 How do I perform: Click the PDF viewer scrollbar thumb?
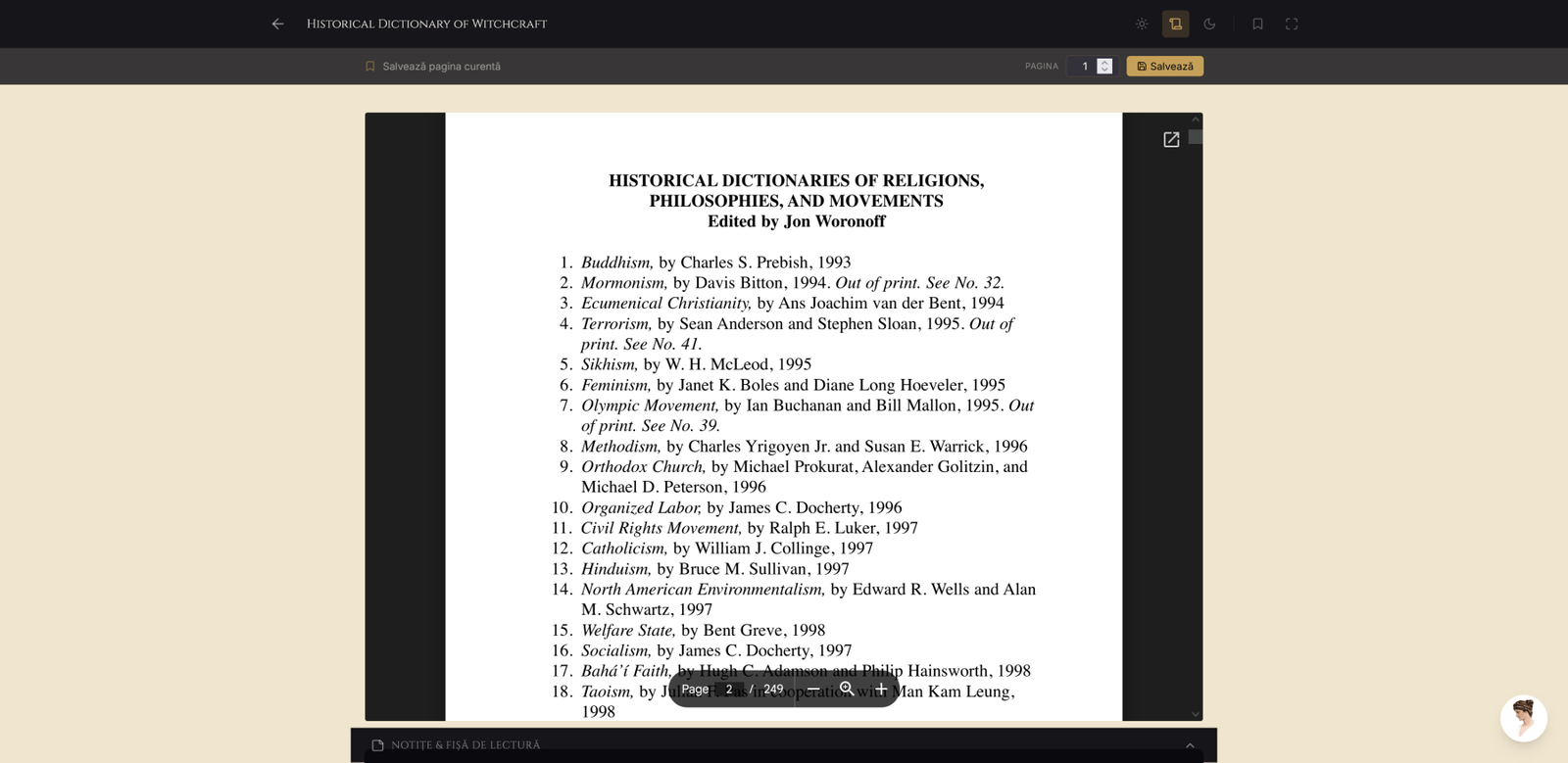click(x=1196, y=137)
